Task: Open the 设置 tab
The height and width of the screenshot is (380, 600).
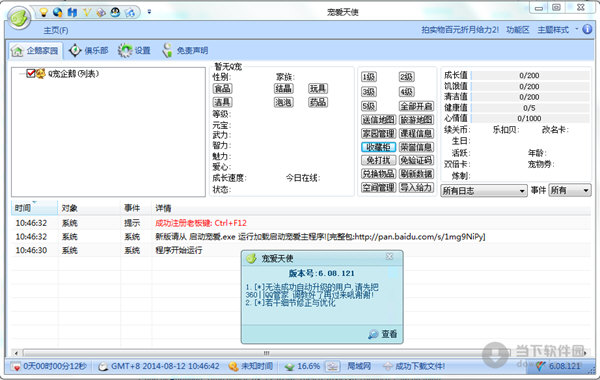Action: 134,51
